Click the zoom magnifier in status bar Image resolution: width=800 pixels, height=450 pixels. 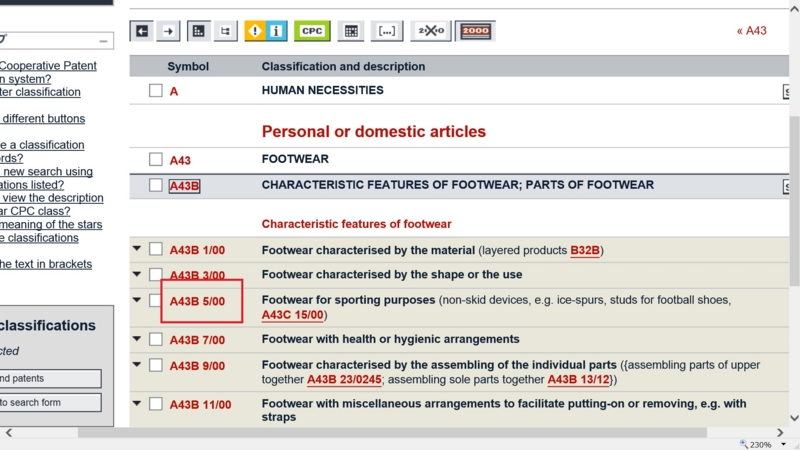(743, 444)
